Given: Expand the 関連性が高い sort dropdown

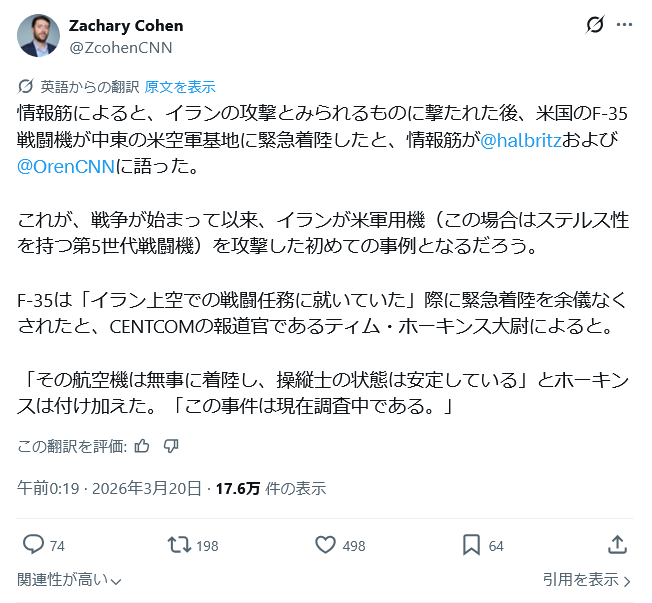Looking at the screenshot, I should 70,580.
